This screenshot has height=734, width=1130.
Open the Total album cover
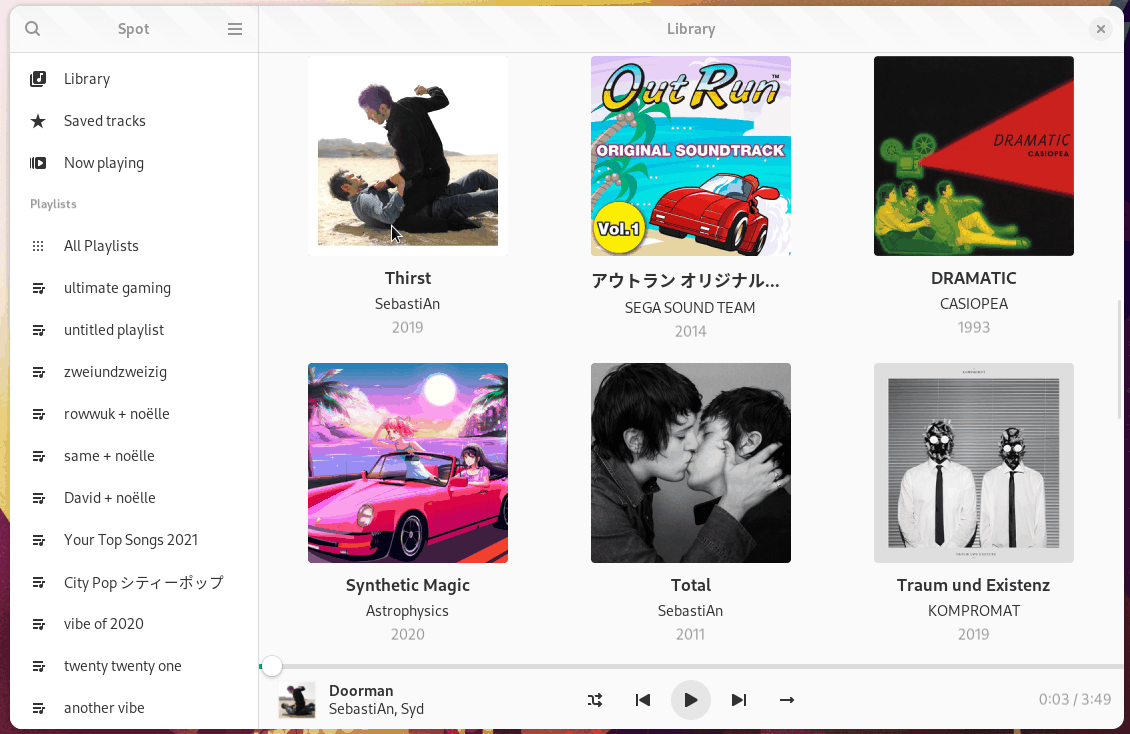[690, 463]
